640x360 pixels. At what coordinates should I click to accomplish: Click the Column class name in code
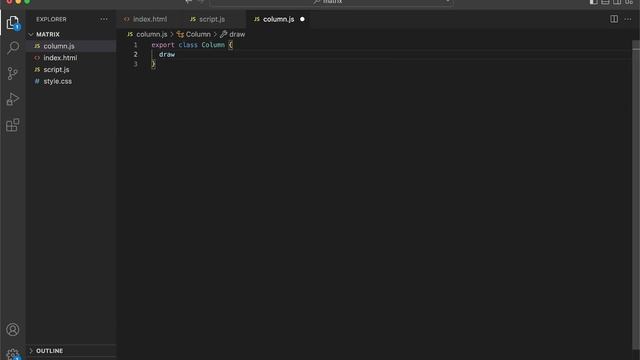coord(213,45)
